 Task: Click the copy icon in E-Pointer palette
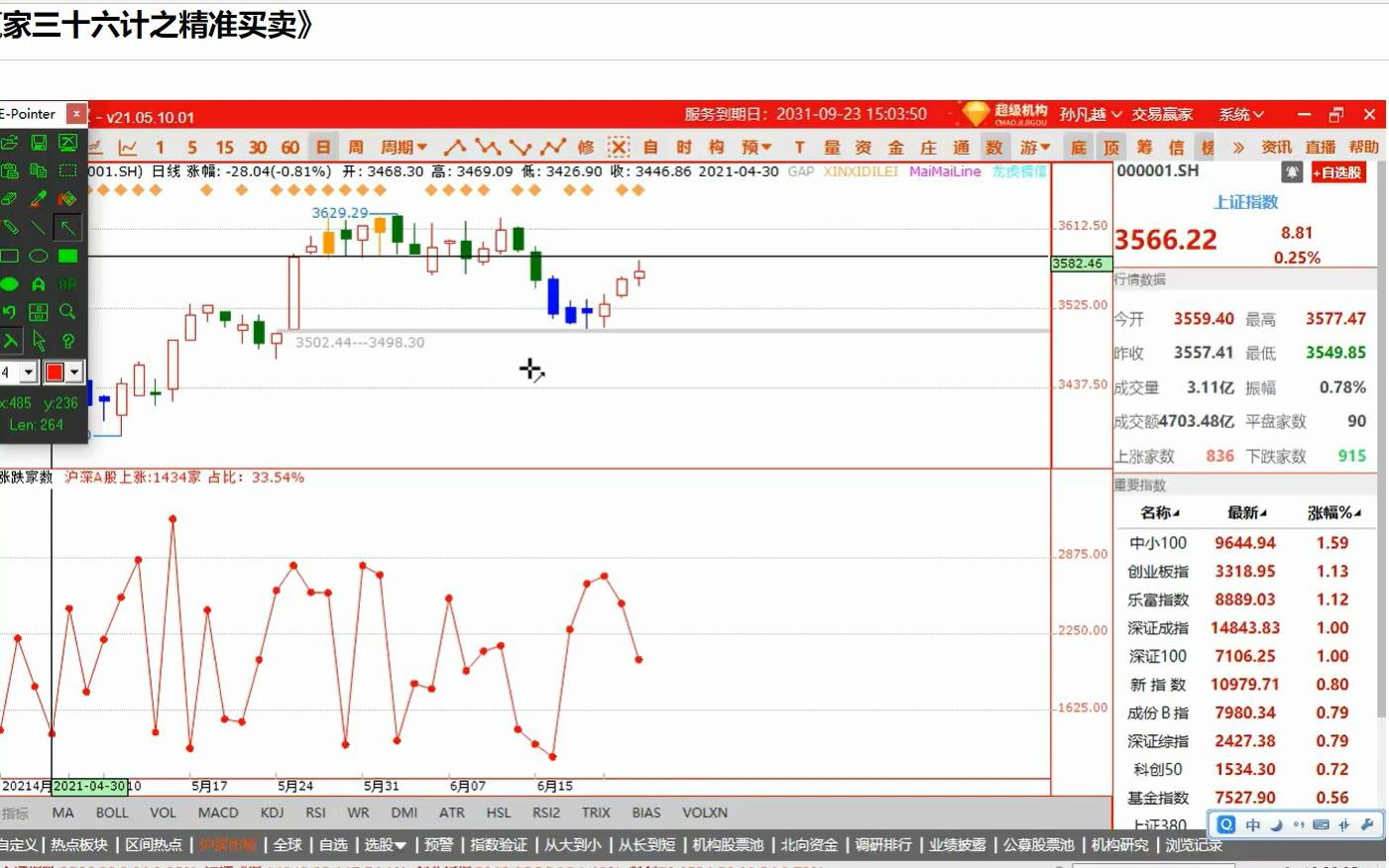pyautogui.click(x=39, y=170)
